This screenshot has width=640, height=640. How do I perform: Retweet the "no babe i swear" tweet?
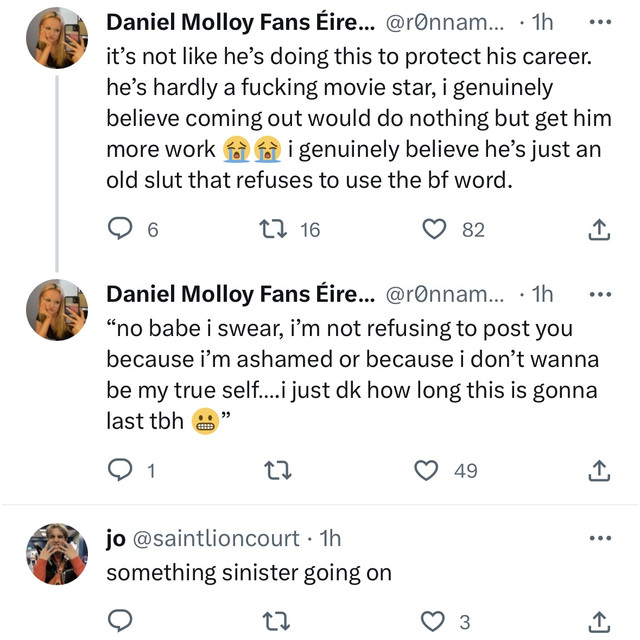[x=278, y=470]
